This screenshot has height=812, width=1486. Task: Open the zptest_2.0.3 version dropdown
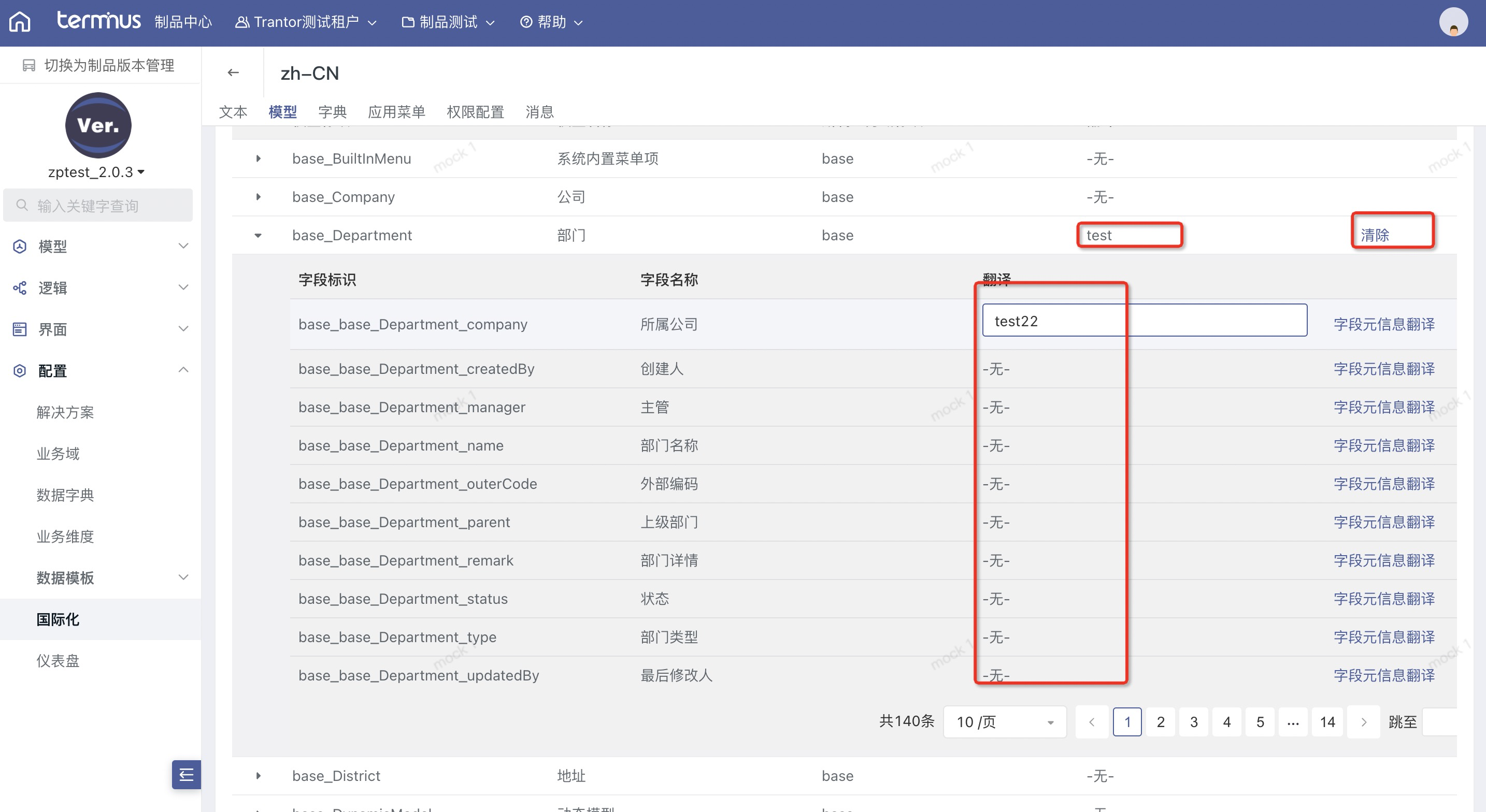click(96, 172)
